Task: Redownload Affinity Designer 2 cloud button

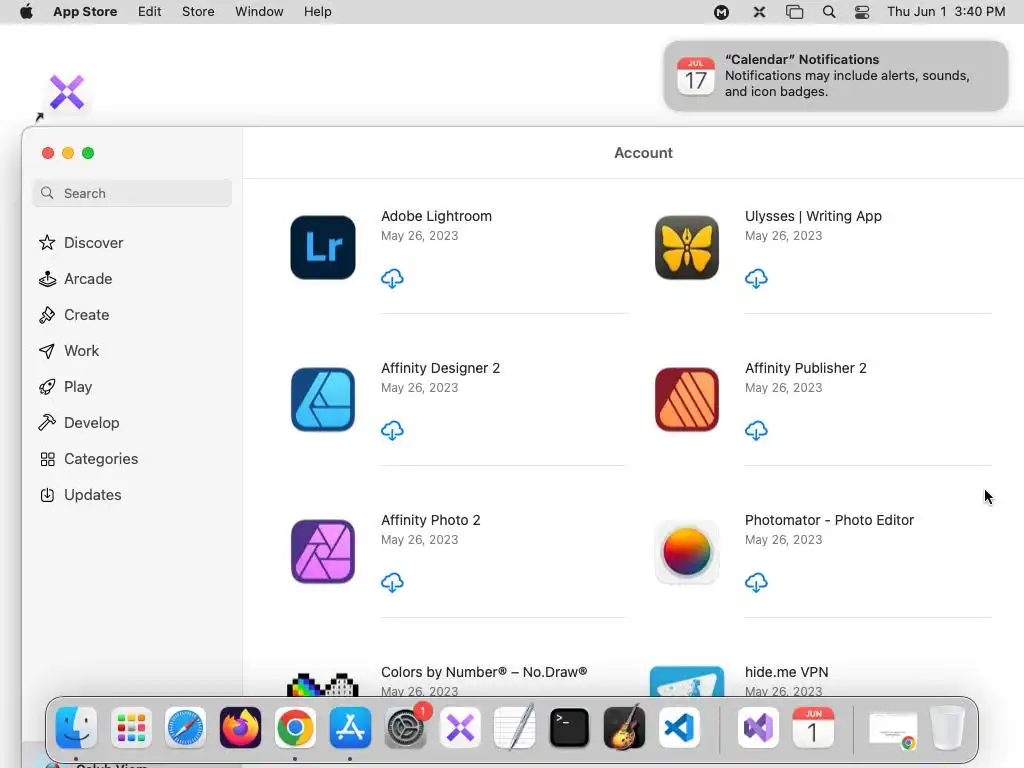Action: [x=392, y=430]
